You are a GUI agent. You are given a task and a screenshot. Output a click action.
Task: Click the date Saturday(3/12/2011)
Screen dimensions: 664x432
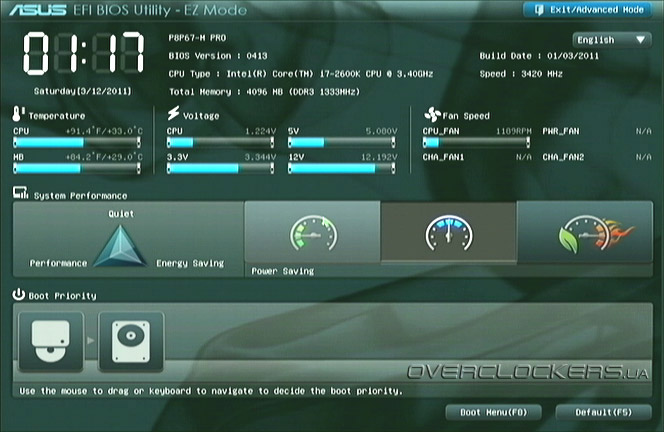83,91
